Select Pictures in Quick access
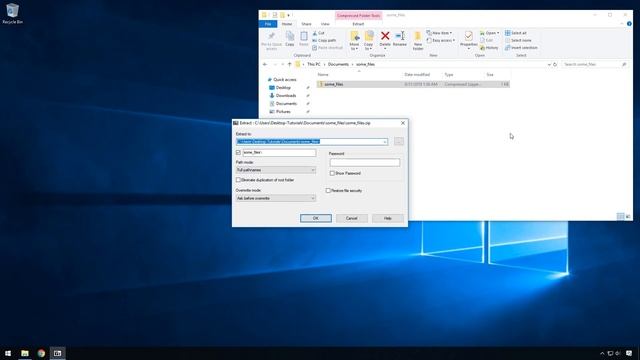 283,111
